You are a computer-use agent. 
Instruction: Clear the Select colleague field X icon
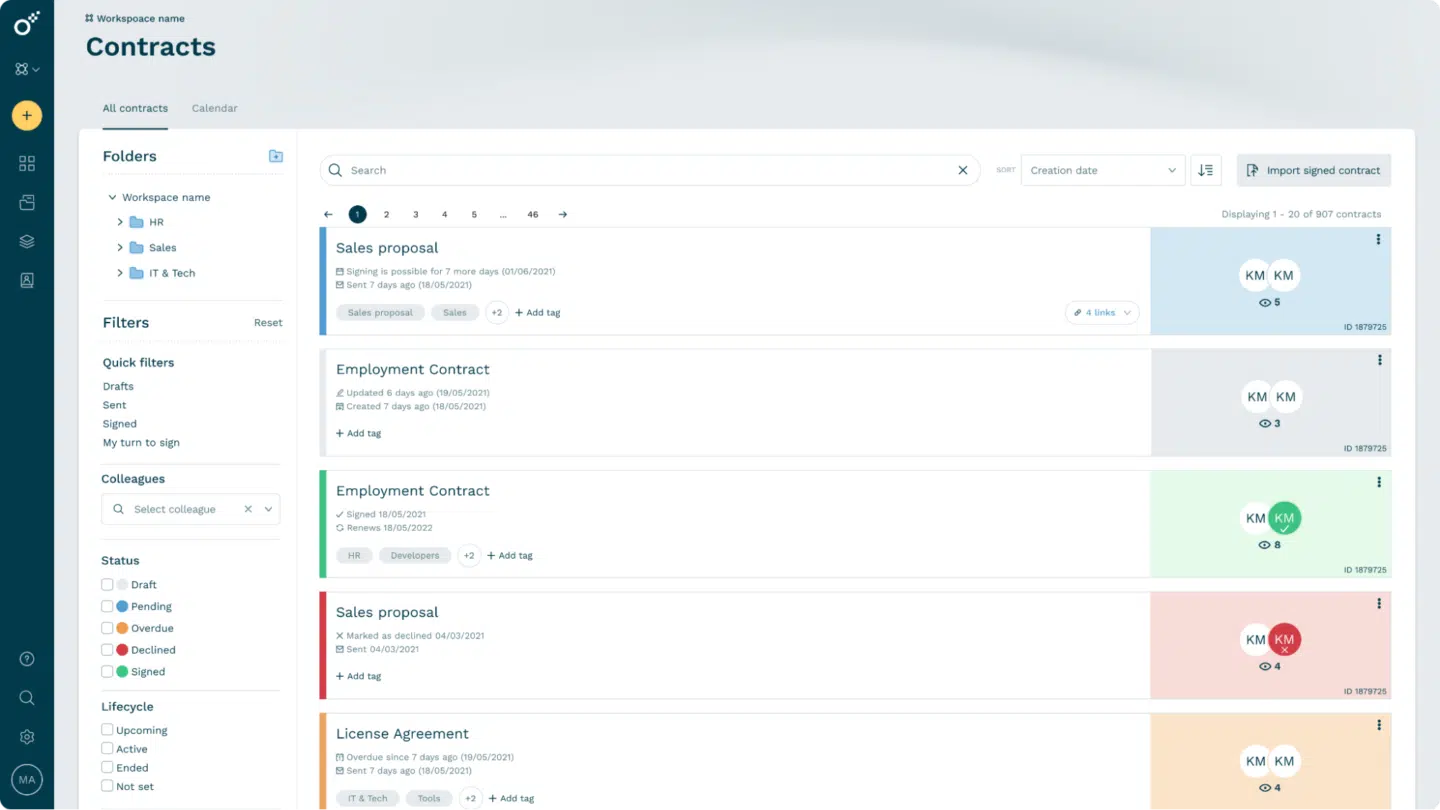tap(248, 509)
